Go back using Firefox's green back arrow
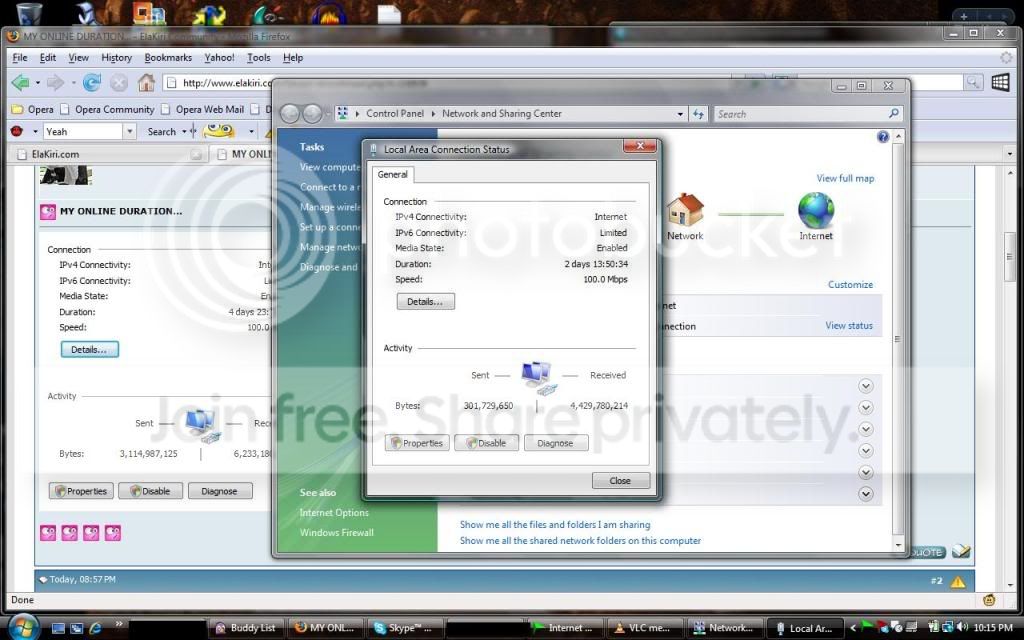The height and width of the screenshot is (640, 1024). click(20, 82)
